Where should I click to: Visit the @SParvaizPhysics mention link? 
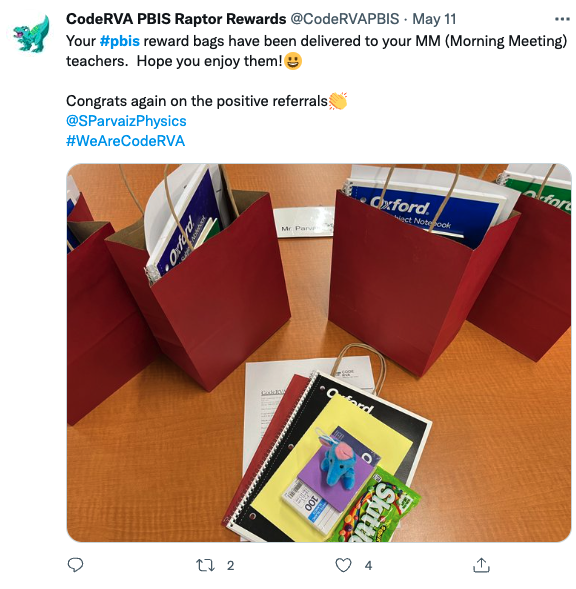tap(126, 121)
